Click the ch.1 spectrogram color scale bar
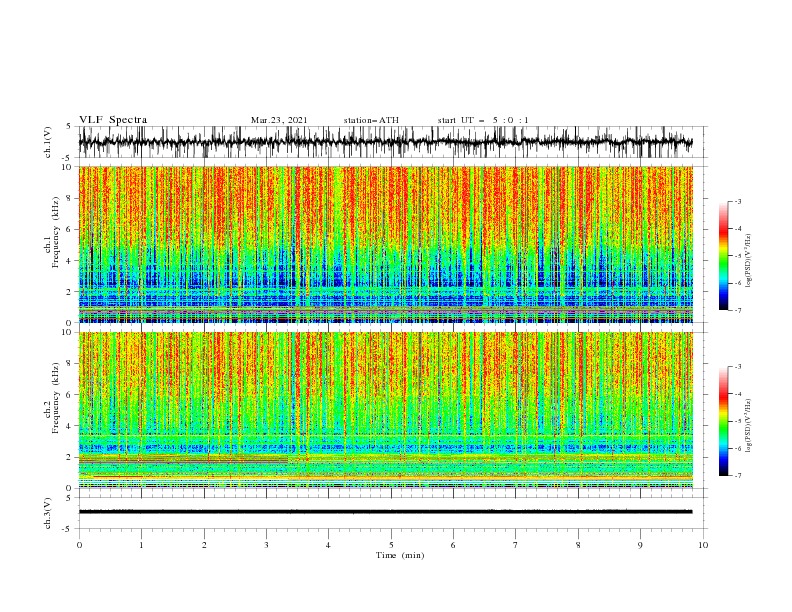 click(723, 256)
